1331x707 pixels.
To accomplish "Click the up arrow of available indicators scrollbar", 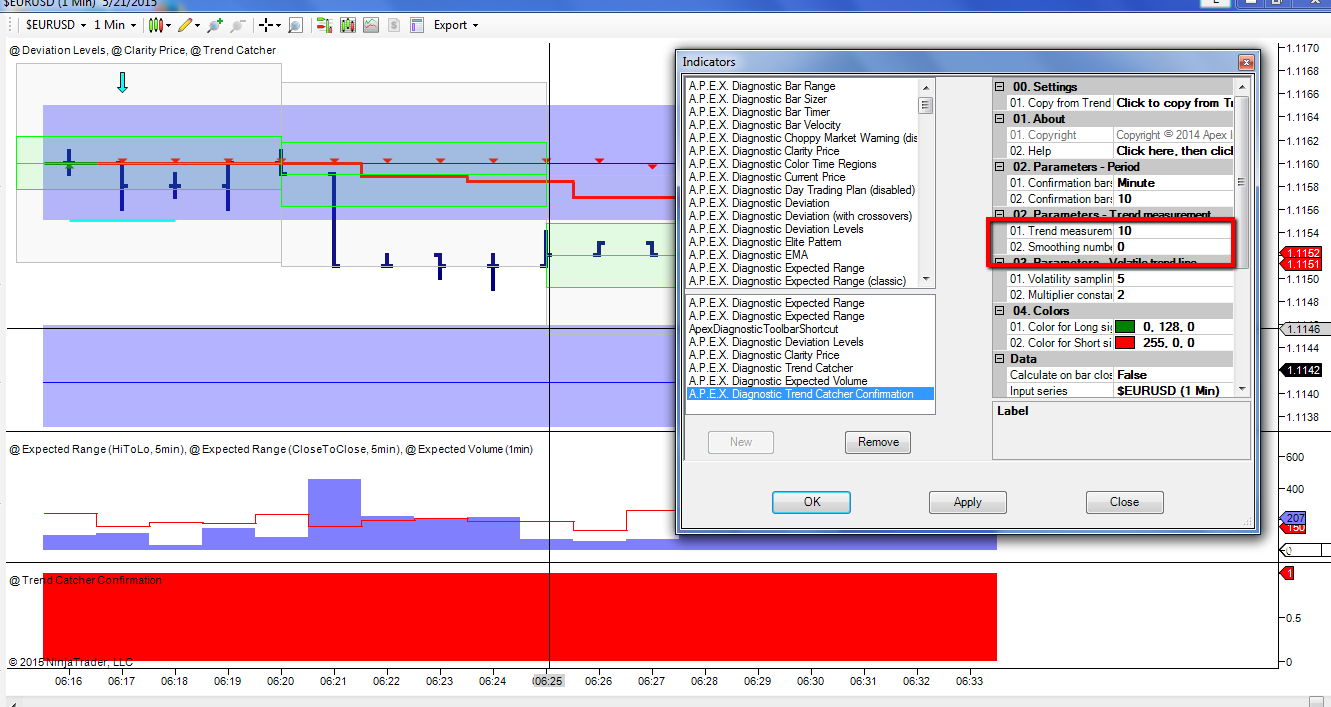I will 926,87.
